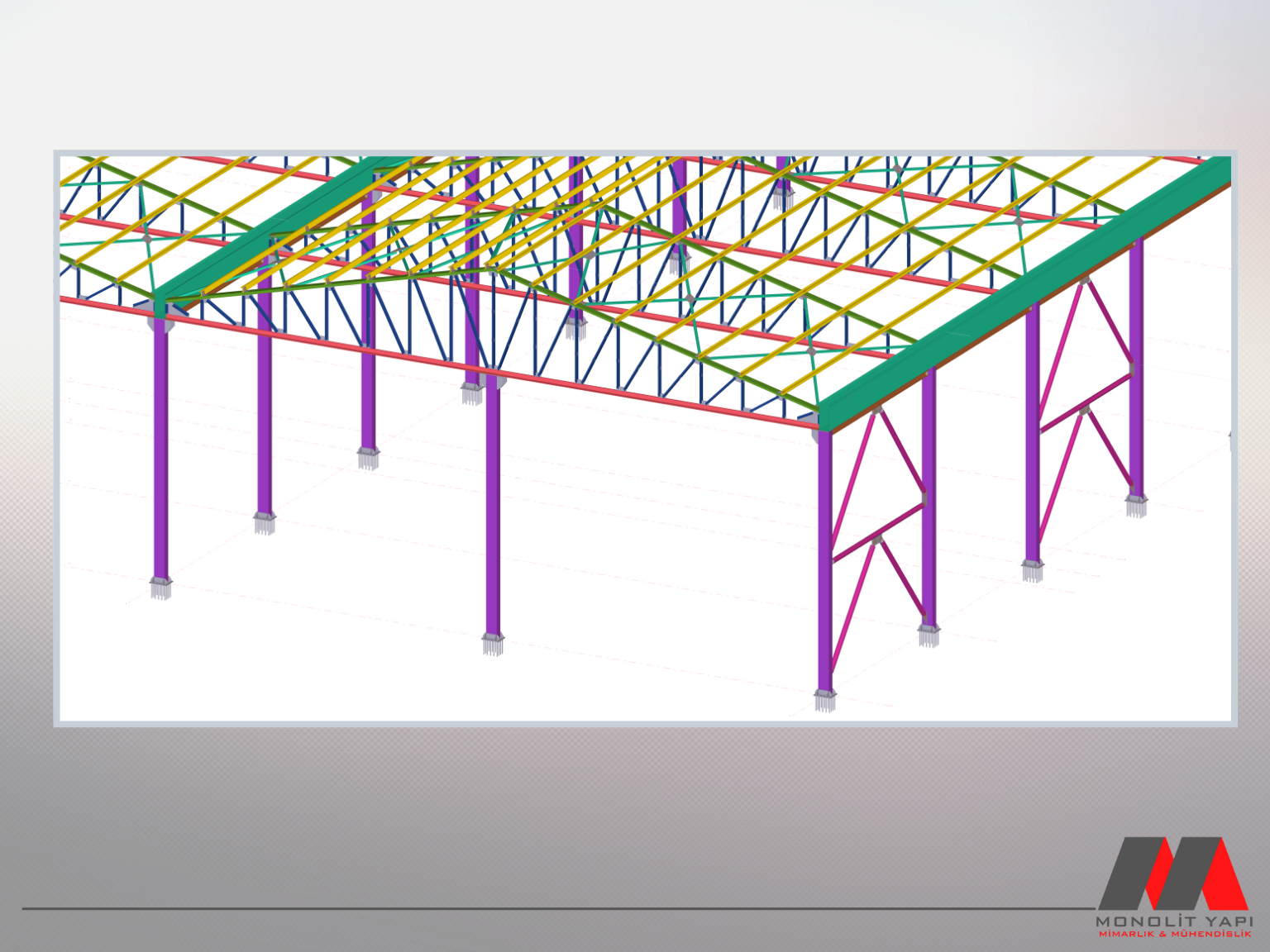Screen dimensions: 1270x952
Task: Click the MONOLİT YAPI company name text
Action: tap(1174, 921)
